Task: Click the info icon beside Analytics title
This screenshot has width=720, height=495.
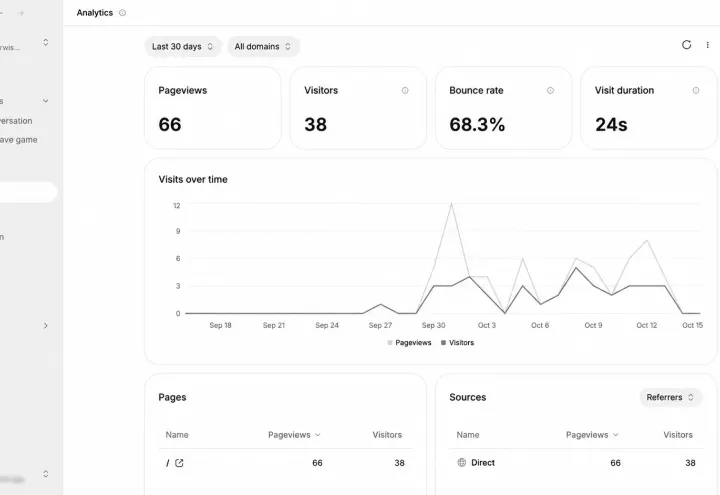Action: [122, 13]
